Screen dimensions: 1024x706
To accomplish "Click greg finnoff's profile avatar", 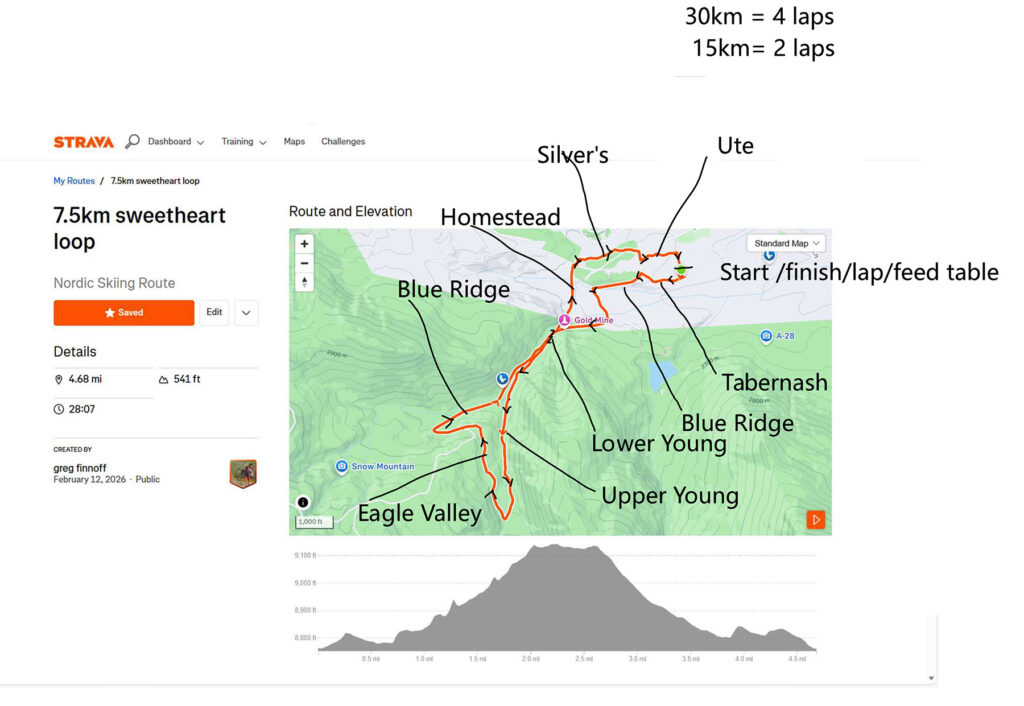I will coord(243,474).
